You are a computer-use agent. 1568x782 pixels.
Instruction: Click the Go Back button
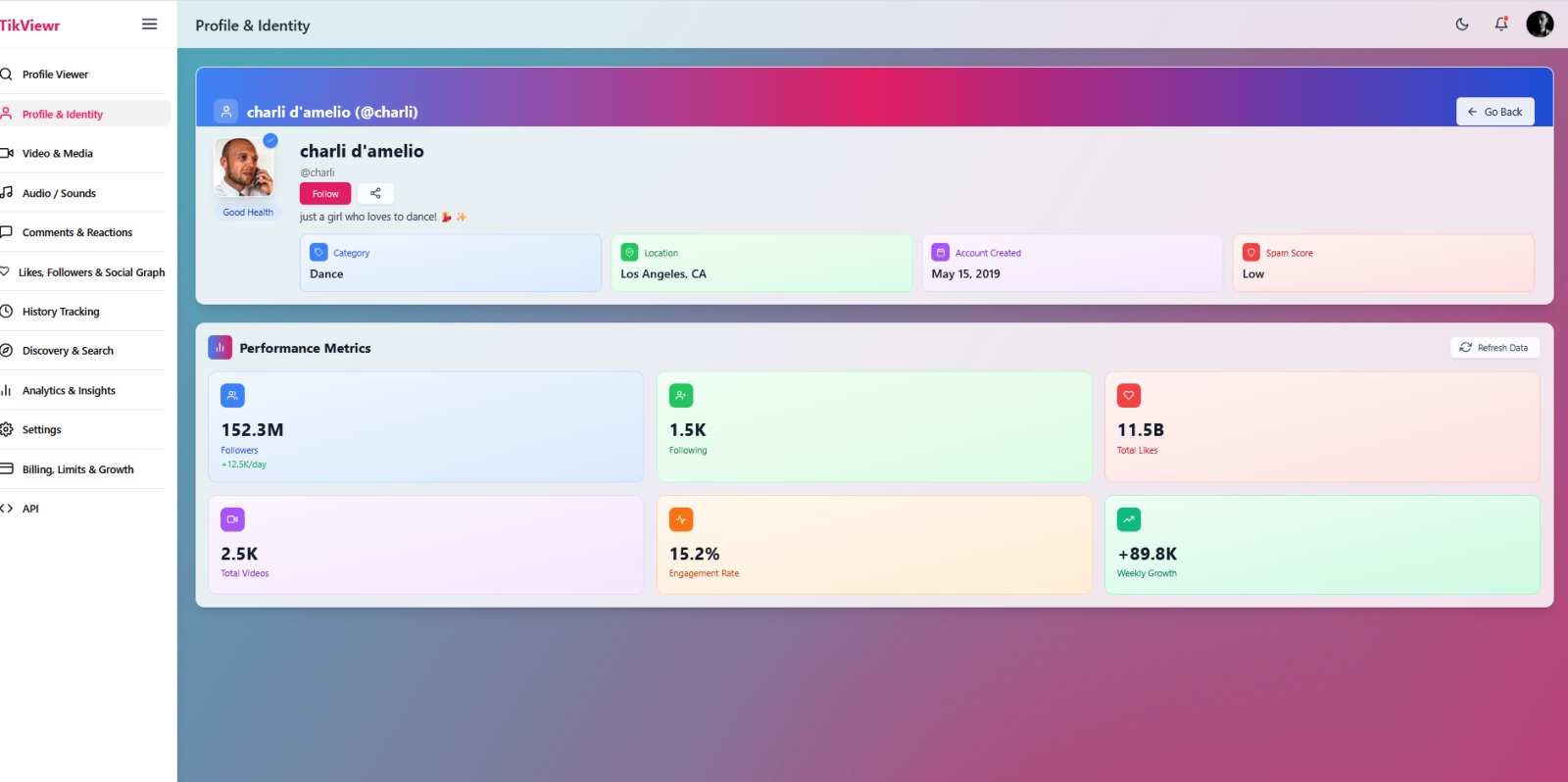point(1494,112)
